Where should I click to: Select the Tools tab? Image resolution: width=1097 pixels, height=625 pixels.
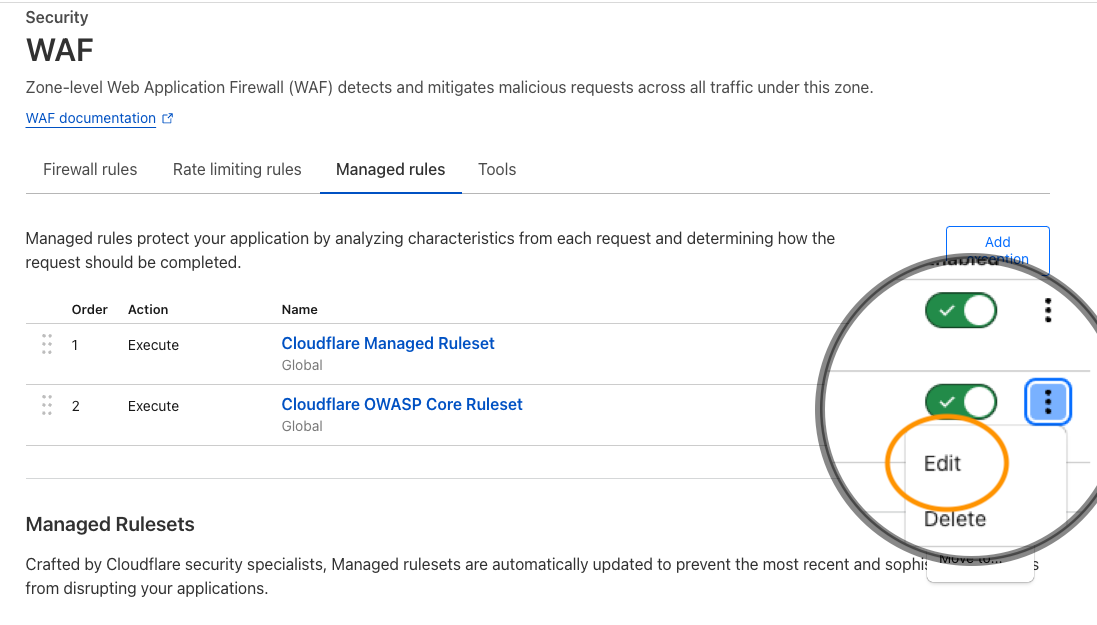point(497,169)
